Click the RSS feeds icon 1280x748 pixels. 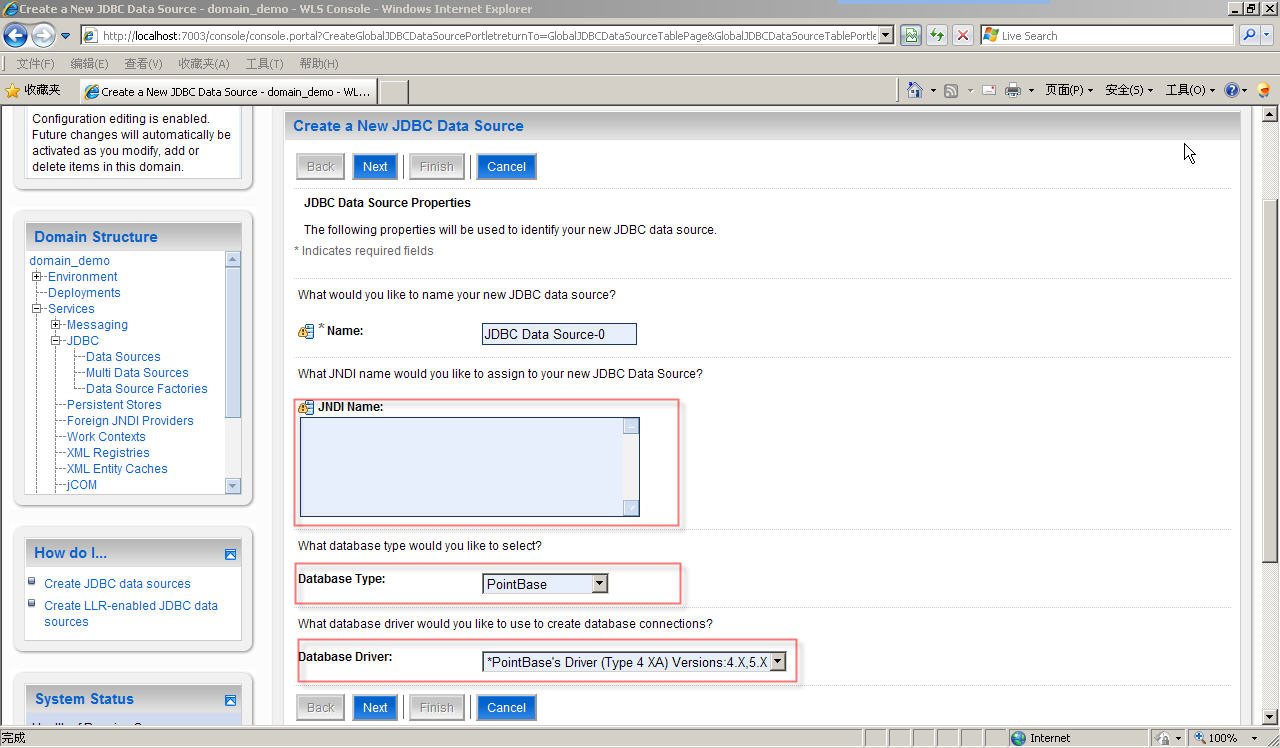951,90
